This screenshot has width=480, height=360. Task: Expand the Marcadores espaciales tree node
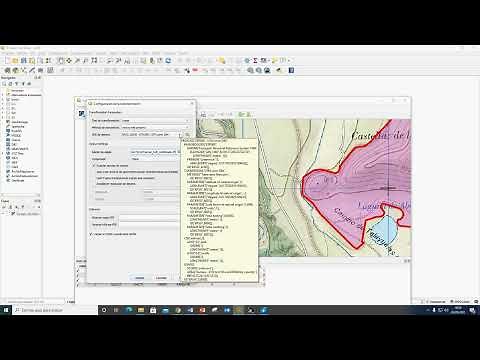(x=3, y=95)
